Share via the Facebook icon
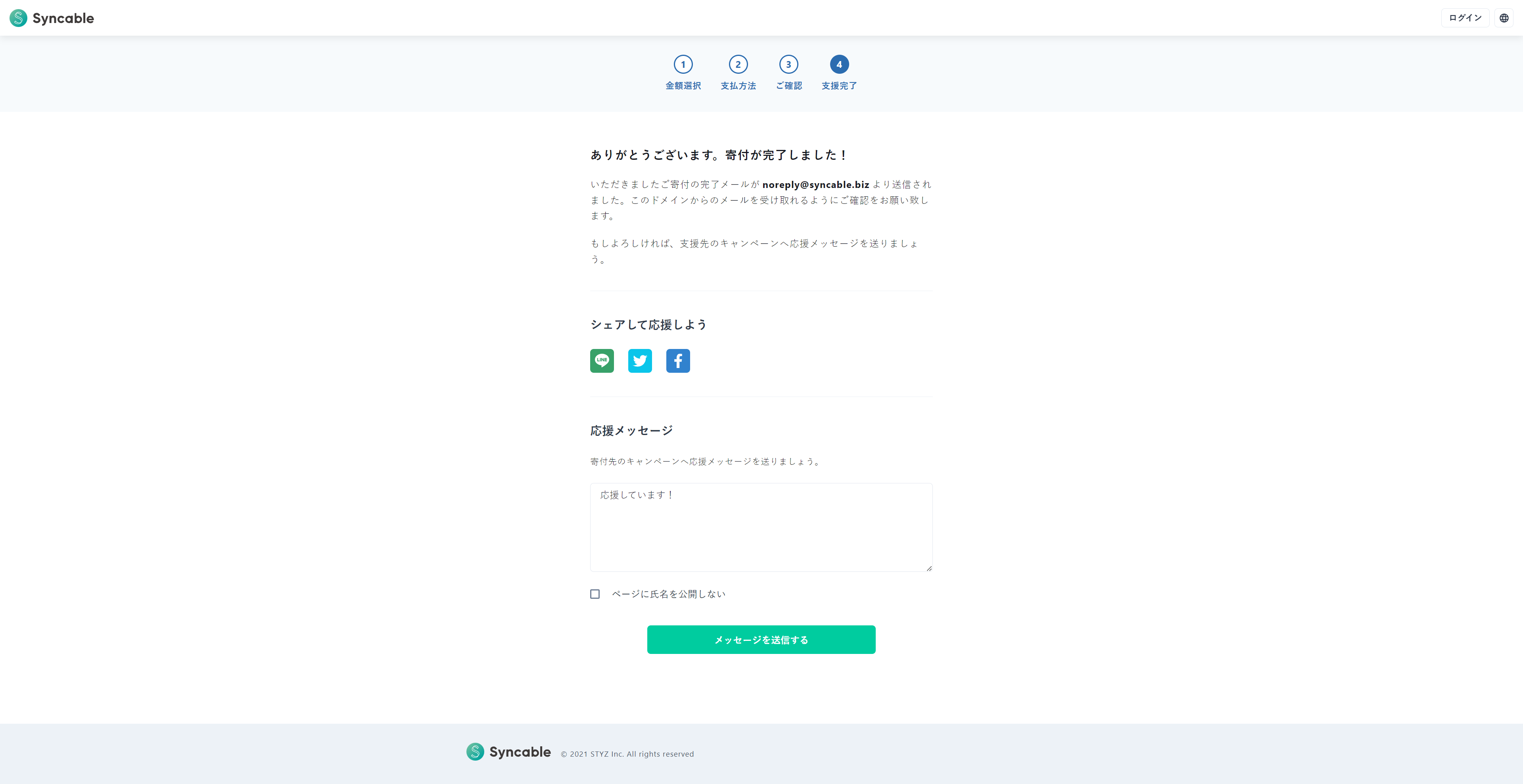The image size is (1523, 784). pos(678,360)
